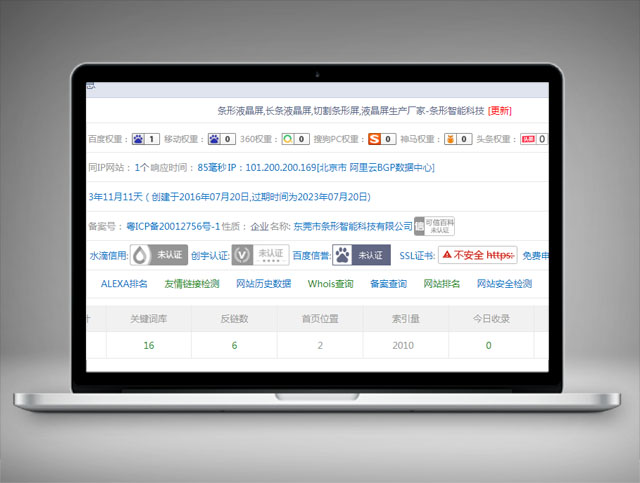Click the Sogou PC weight S icon
Screen dimensions: 640x483
[x=374, y=139]
